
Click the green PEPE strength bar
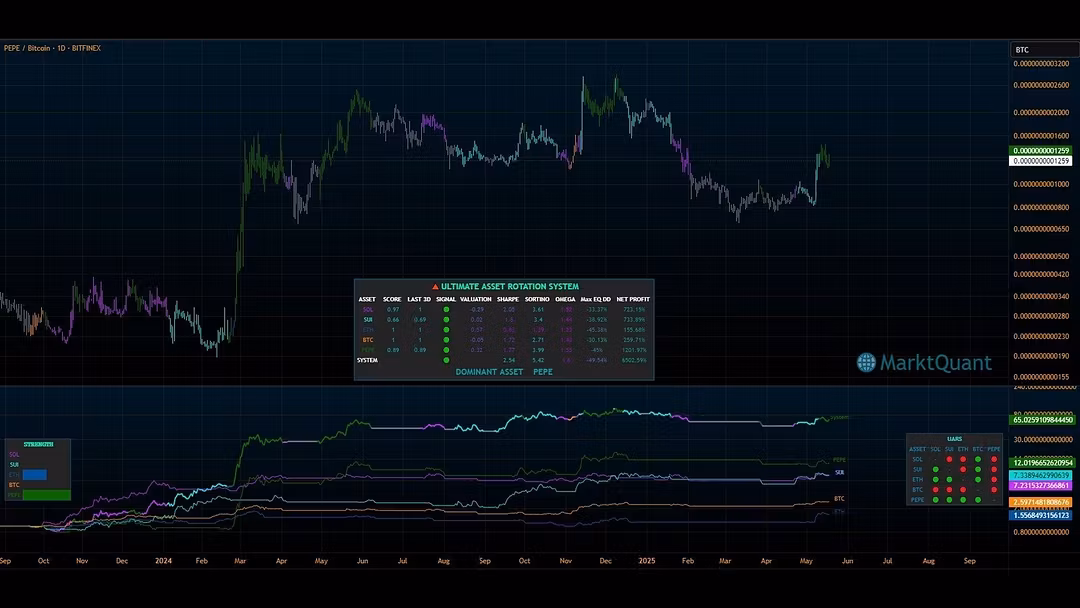tap(47, 494)
